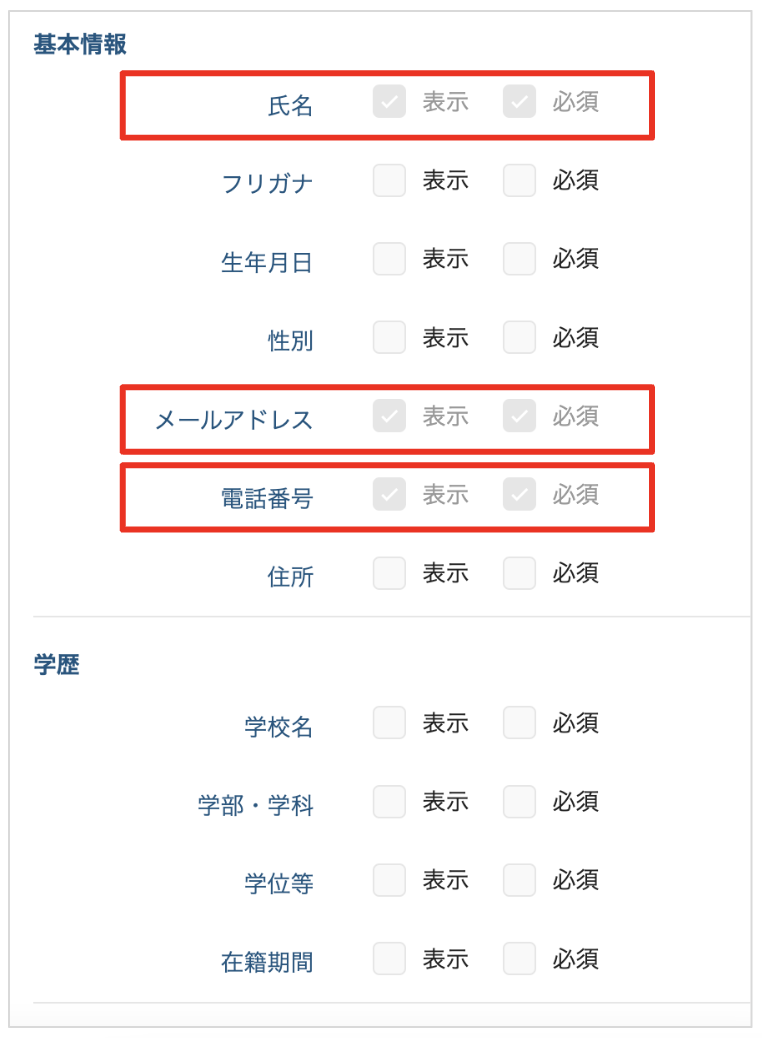Screen dimensions: 762x1038
Task: Enable 表示 checkbox for フリガナ
Action: [389, 181]
